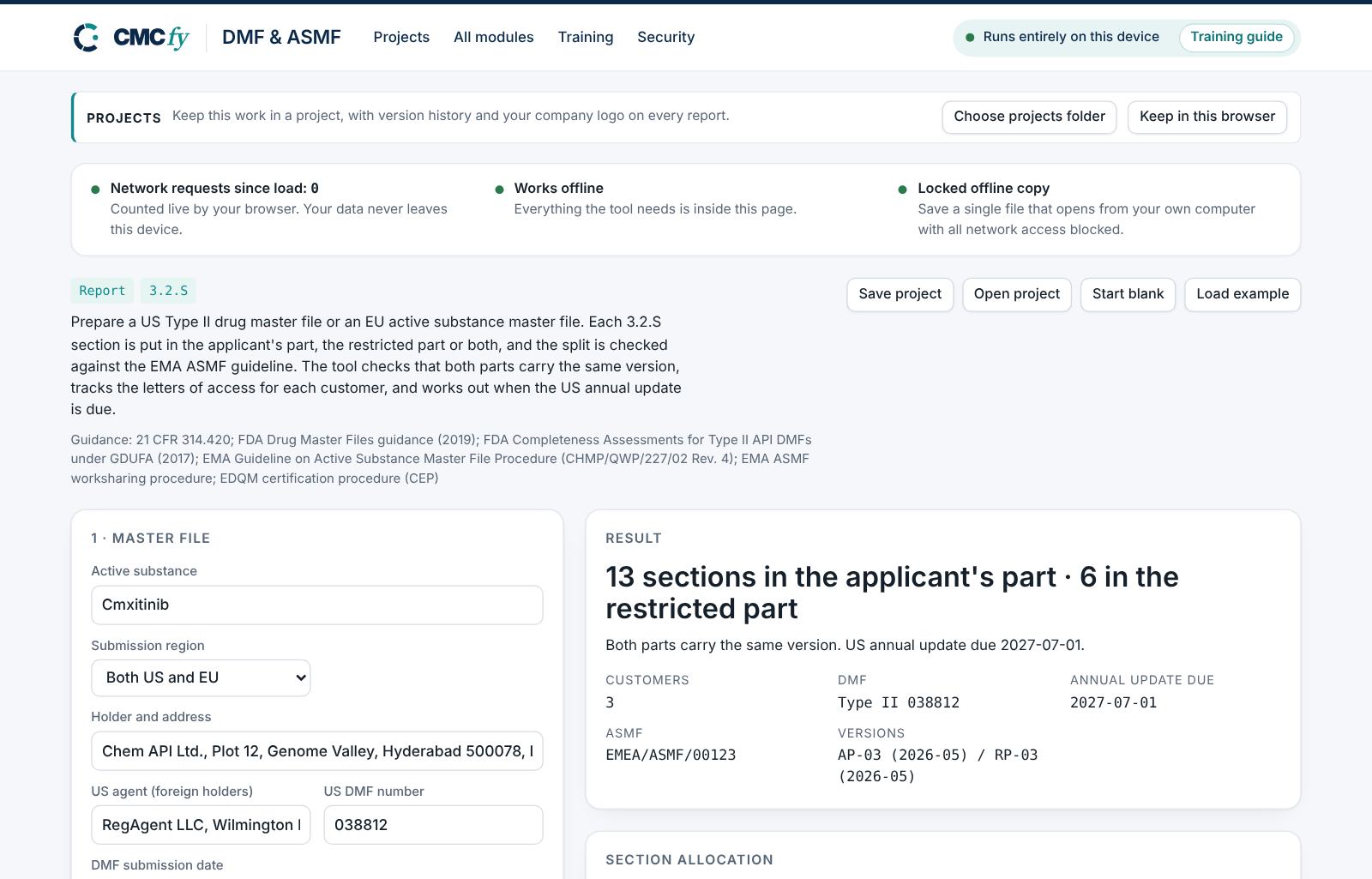
Task: Click the 3.2.S tag
Action: [x=168, y=291]
